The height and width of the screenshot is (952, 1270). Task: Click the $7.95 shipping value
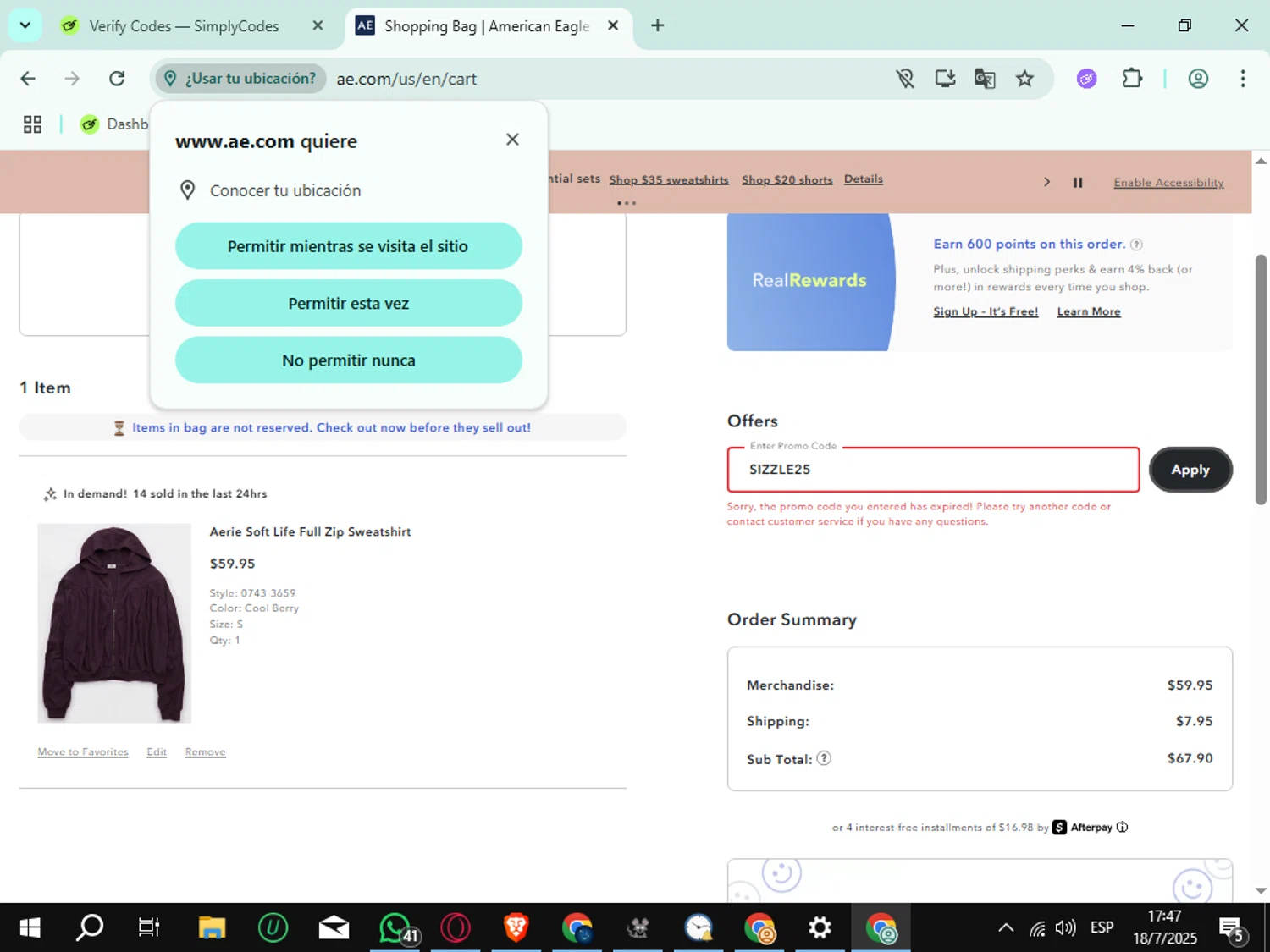tap(1194, 721)
